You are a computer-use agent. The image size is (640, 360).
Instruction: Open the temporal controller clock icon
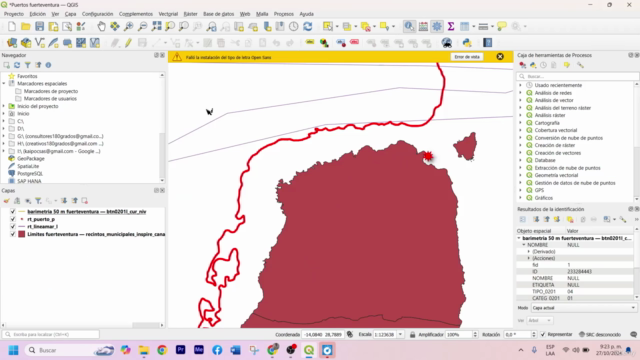click(x=294, y=27)
